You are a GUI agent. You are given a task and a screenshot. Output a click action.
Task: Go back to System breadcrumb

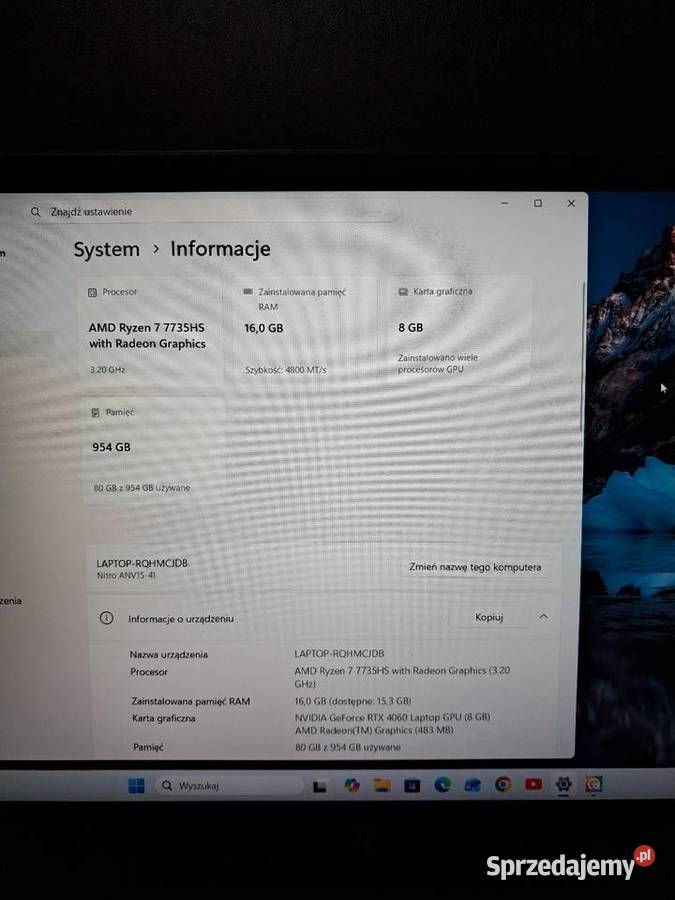107,250
